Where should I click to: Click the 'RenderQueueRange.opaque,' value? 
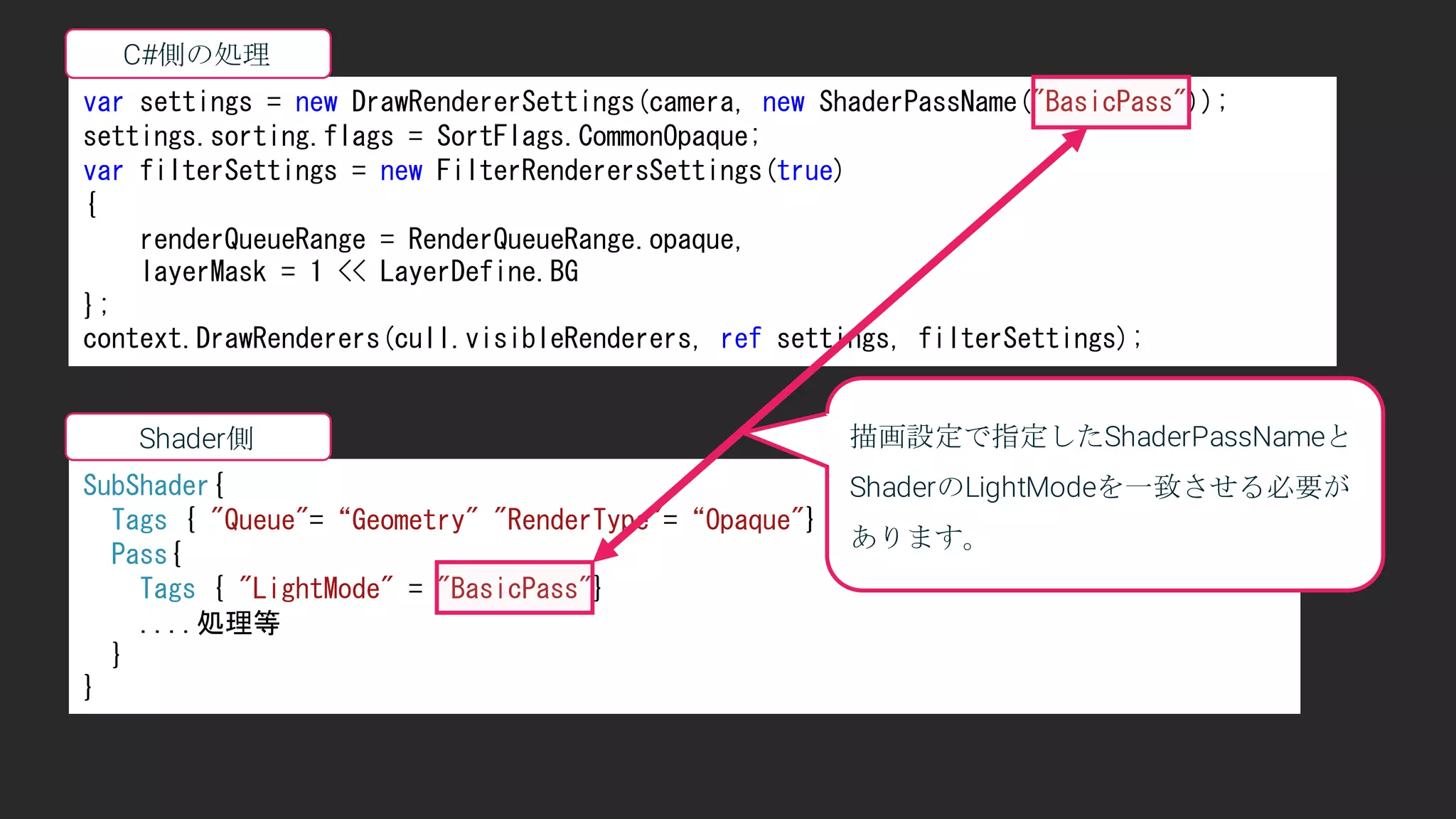coord(574,240)
